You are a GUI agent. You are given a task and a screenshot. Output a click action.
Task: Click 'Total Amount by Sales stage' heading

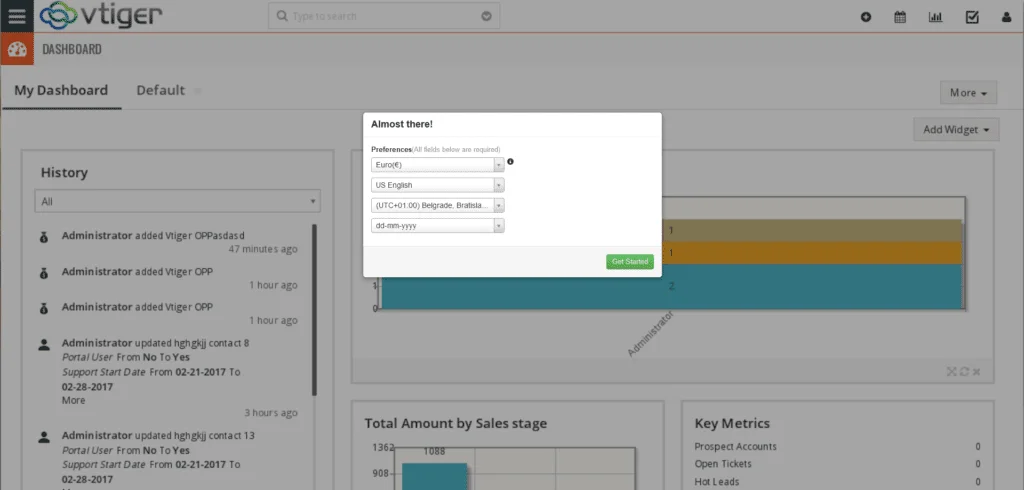pos(456,423)
